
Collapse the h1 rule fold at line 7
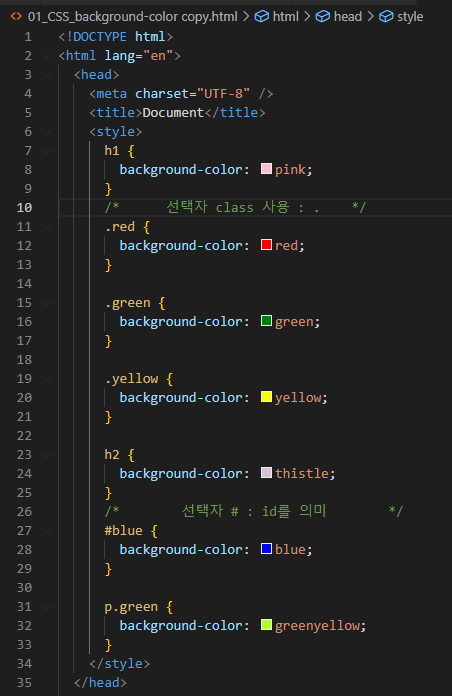tap(47, 151)
